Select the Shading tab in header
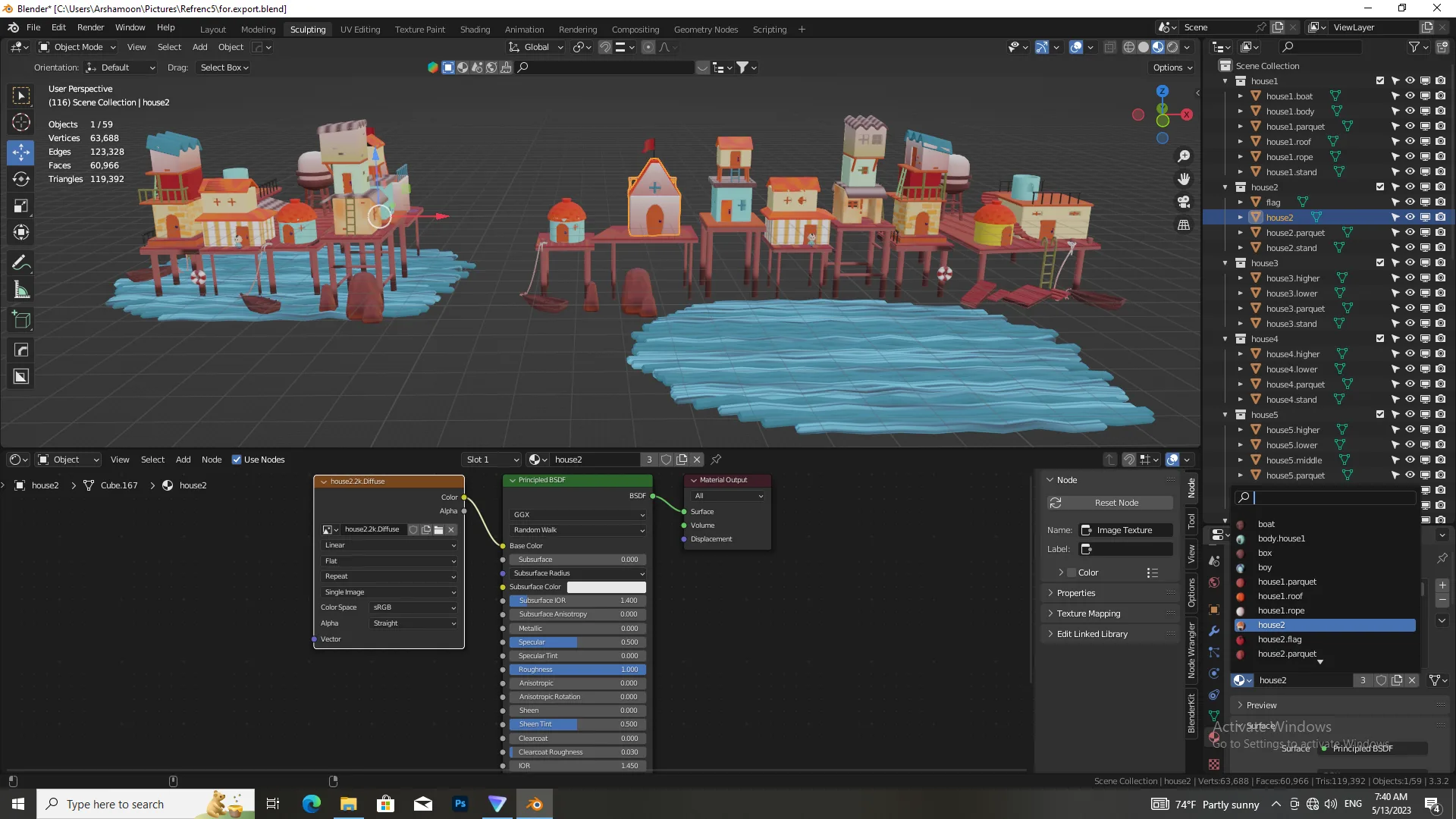The height and width of the screenshot is (819, 1456). pos(475,28)
